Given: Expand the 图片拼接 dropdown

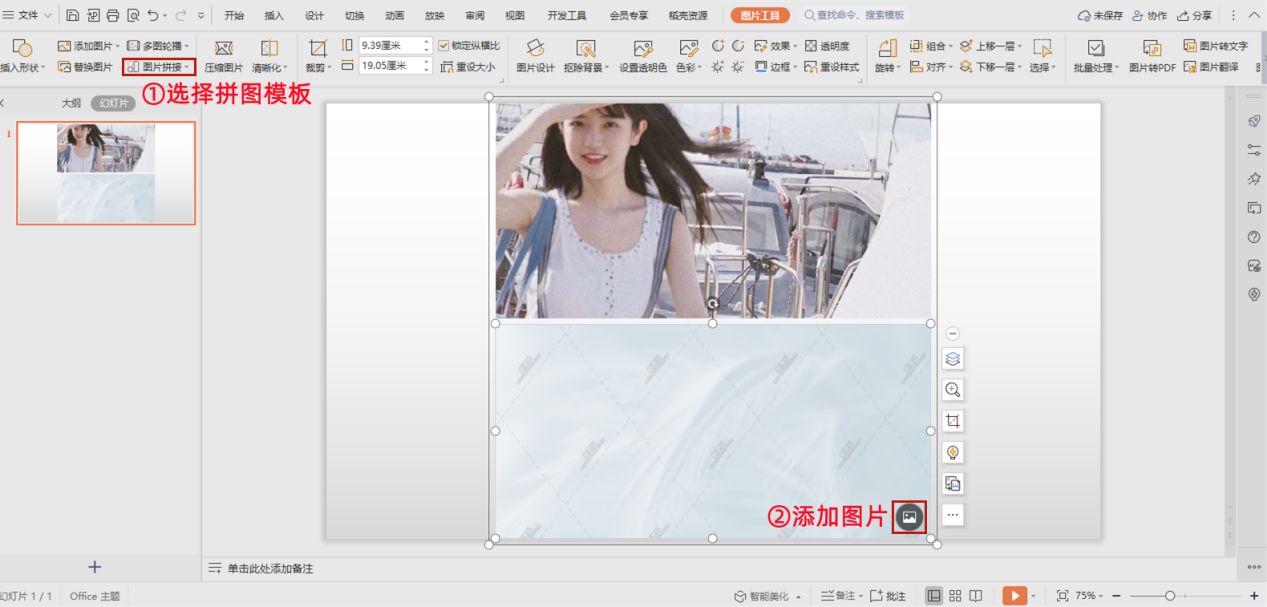Looking at the screenshot, I should coord(160,67).
